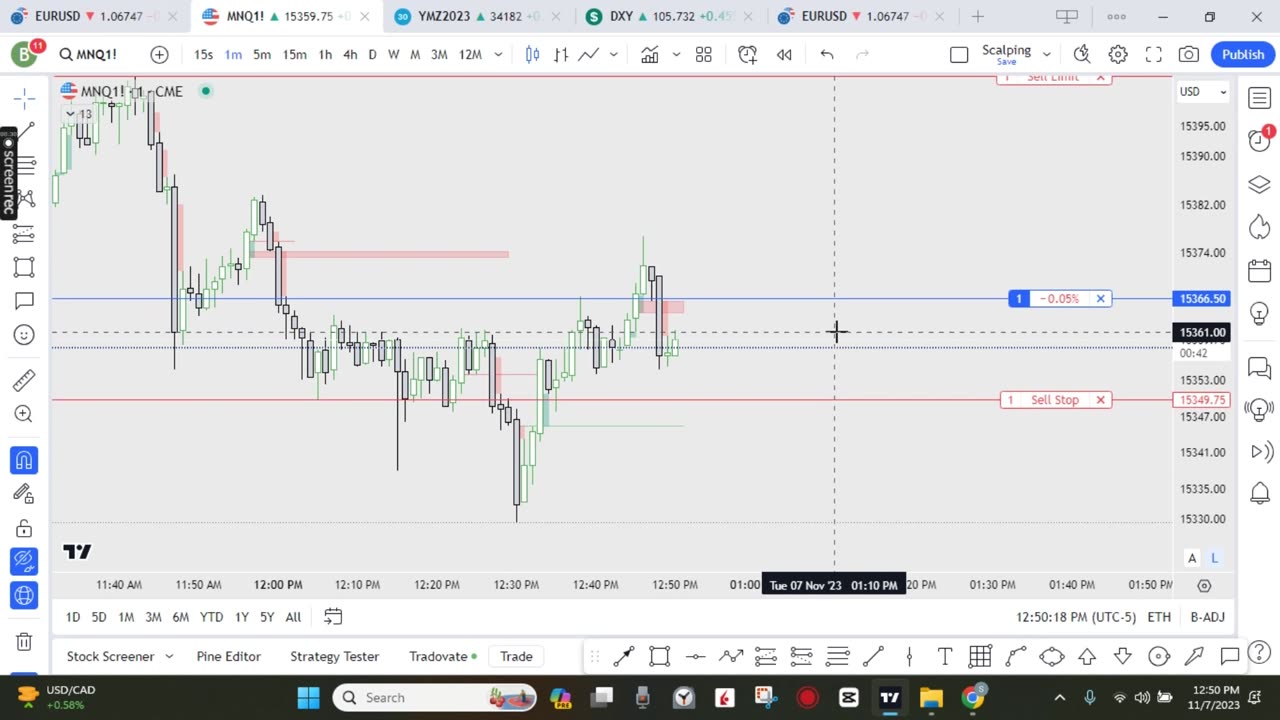
Task: Toggle auto scale A button
Action: (x=1192, y=558)
